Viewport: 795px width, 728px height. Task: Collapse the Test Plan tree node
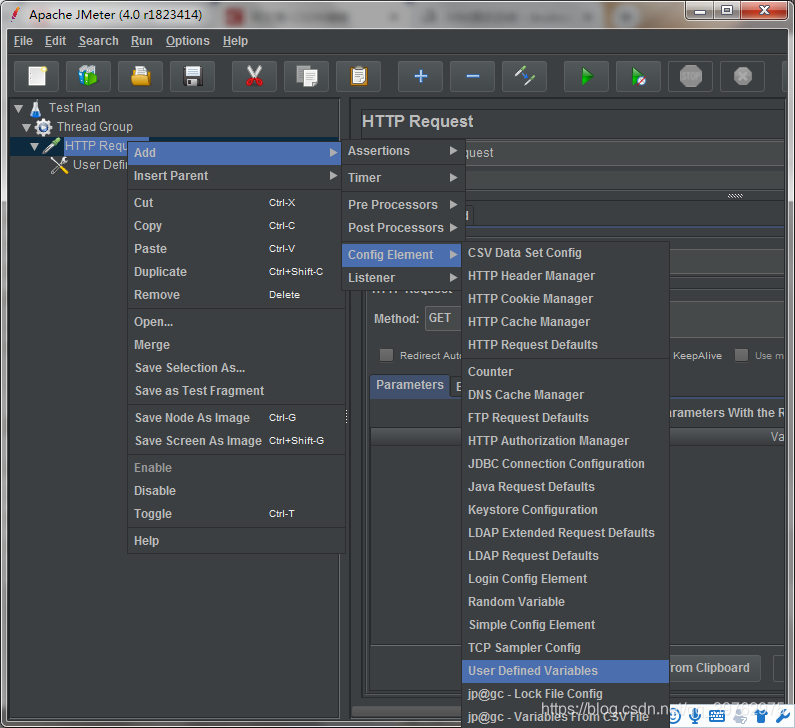click(x=19, y=108)
